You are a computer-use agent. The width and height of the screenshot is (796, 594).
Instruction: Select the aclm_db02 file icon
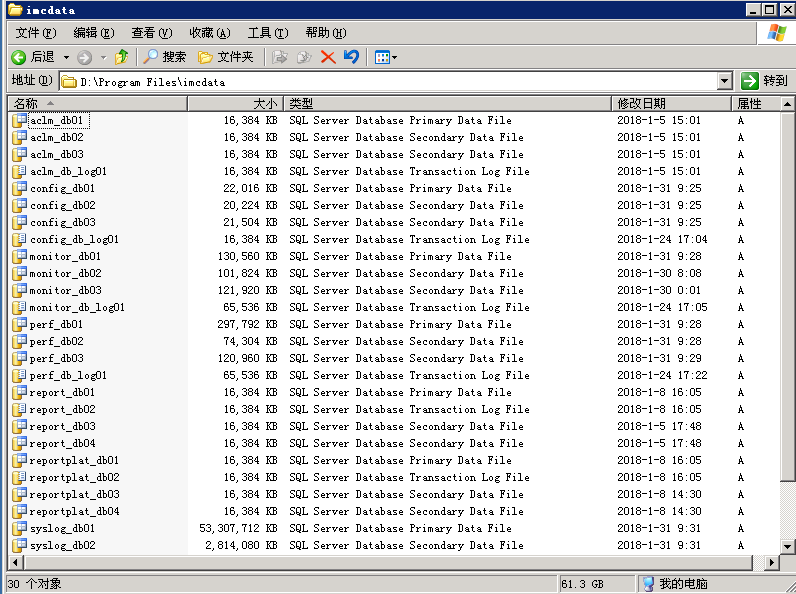tap(19, 137)
